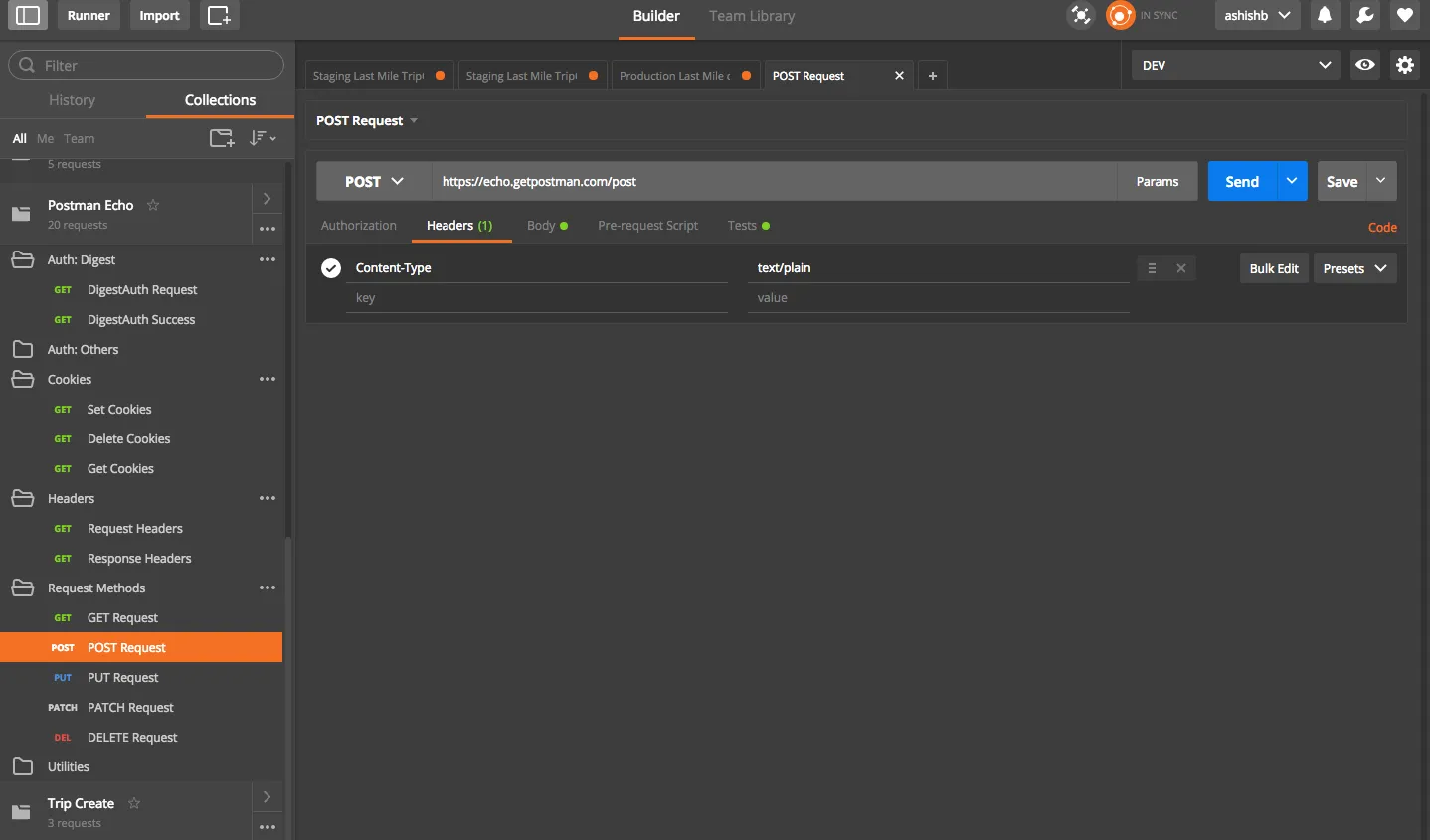Click the Send button
The width and height of the screenshot is (1430, 840).
[1242, 181]
